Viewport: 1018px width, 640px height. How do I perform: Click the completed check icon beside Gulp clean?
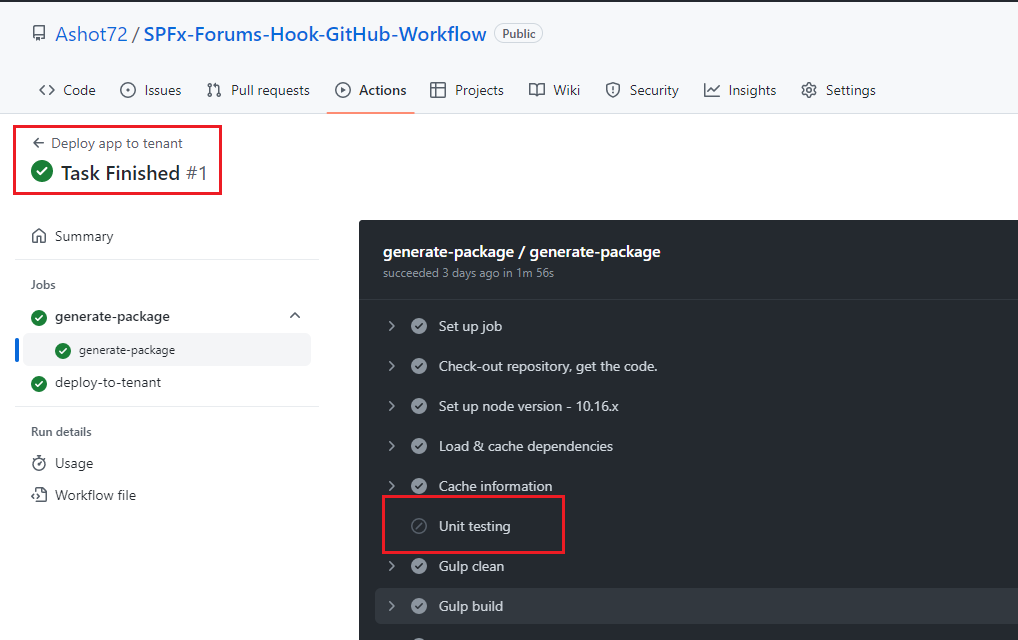tap(419, 566)
